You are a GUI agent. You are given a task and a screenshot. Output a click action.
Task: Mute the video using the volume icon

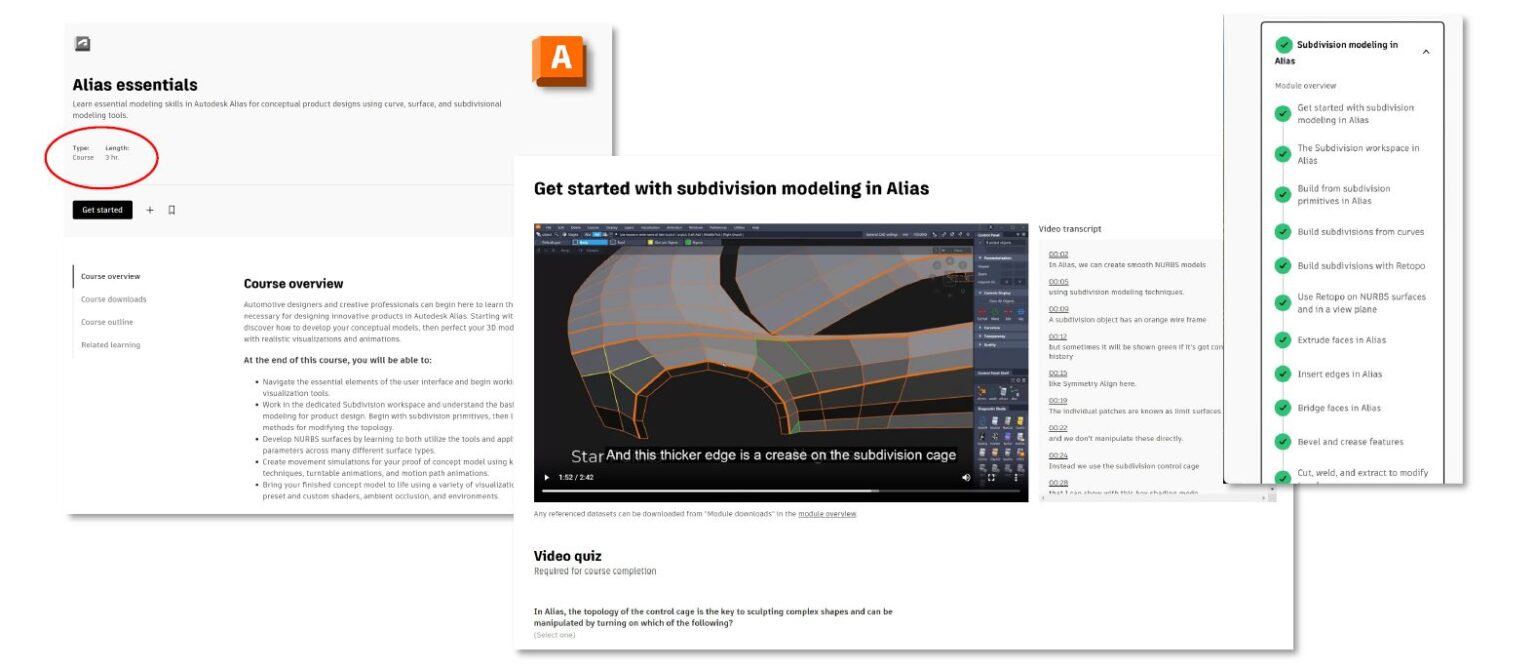click(x=967, y=476)
